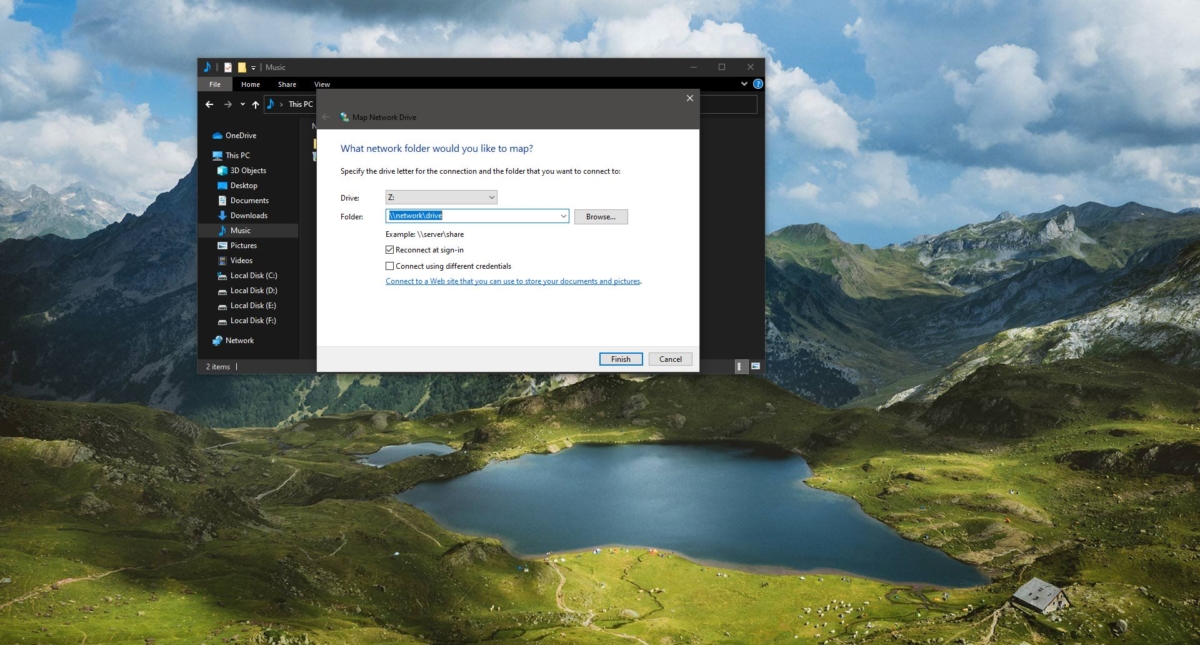Click the back navigation arrow
1200x645 pixels.
pyautogui.click(x=209, y=104)
